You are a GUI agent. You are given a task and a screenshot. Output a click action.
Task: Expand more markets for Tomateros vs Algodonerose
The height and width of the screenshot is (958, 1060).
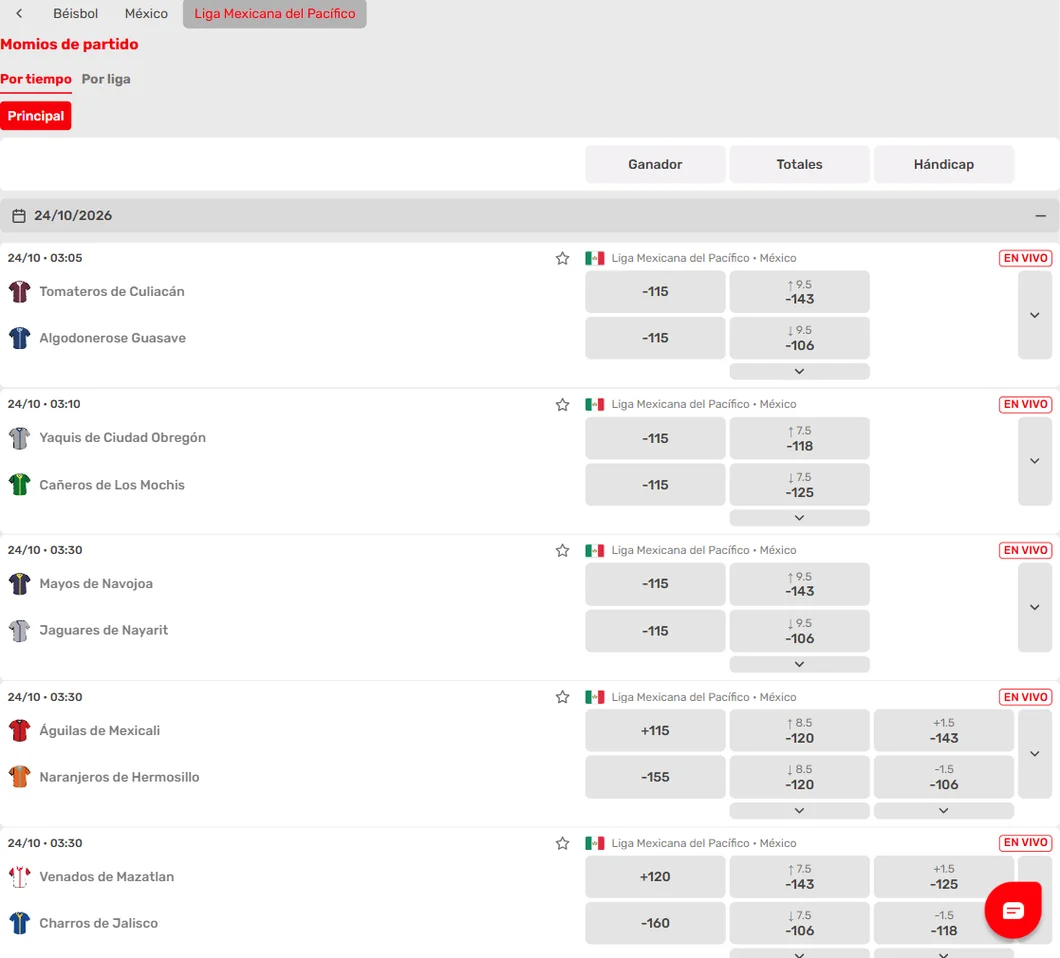(x=1034, y=315)
